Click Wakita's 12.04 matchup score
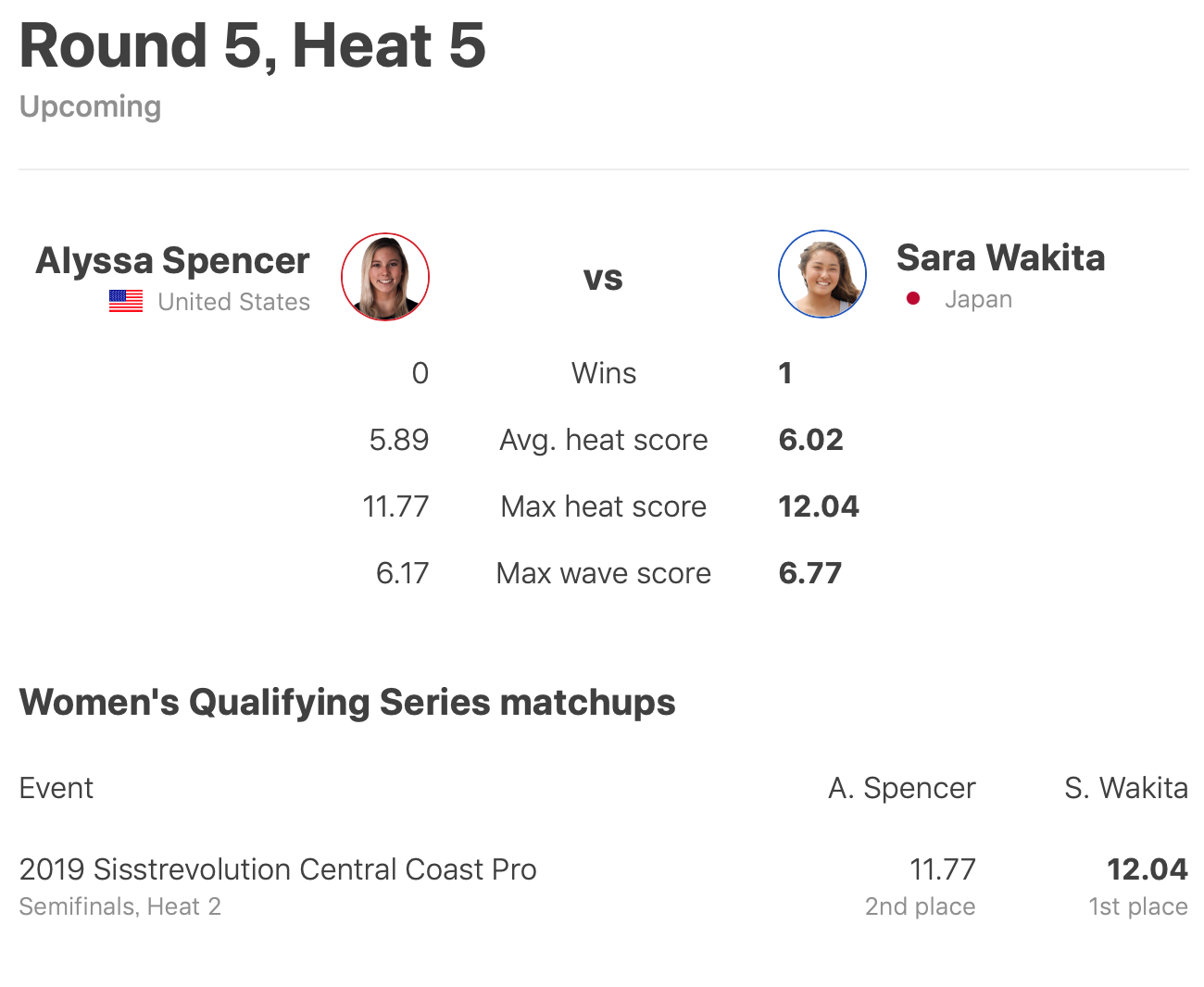Image resolution: width=1204 pixels, height=987 pixels. pos(1147,869)
